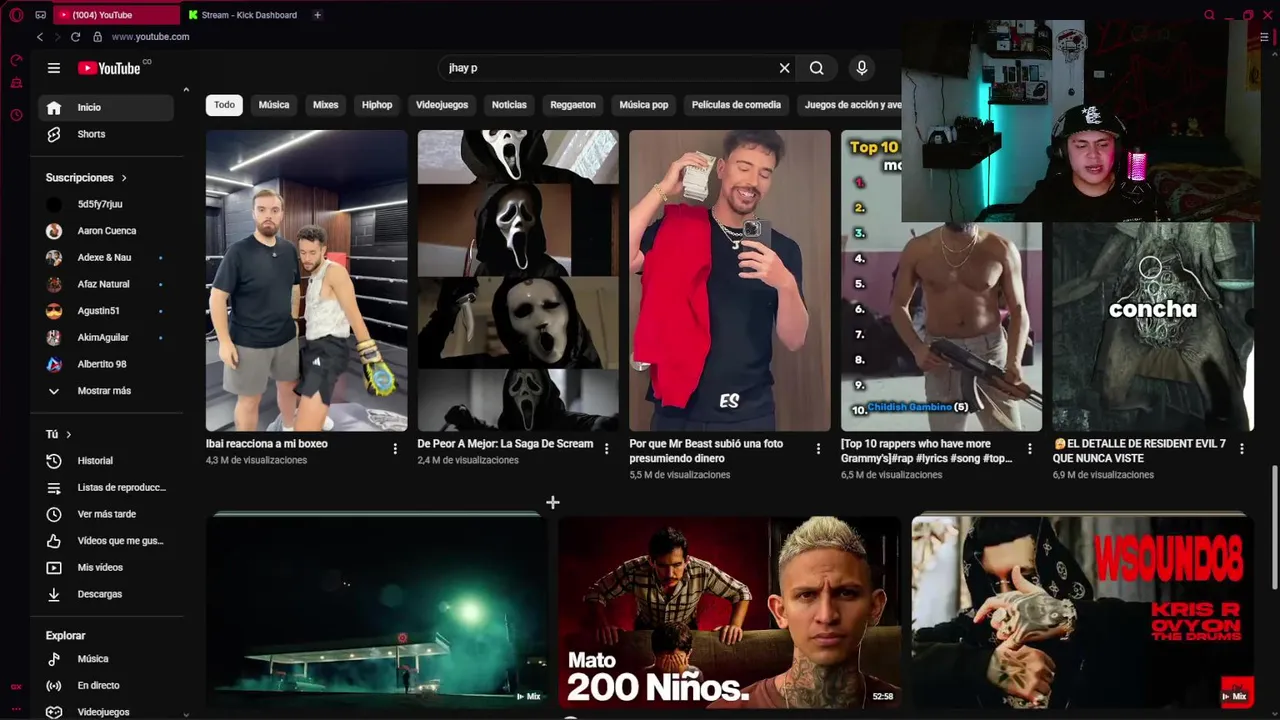
Task: Expand the Suscripciones section arrow
Action: coord(124,178)
